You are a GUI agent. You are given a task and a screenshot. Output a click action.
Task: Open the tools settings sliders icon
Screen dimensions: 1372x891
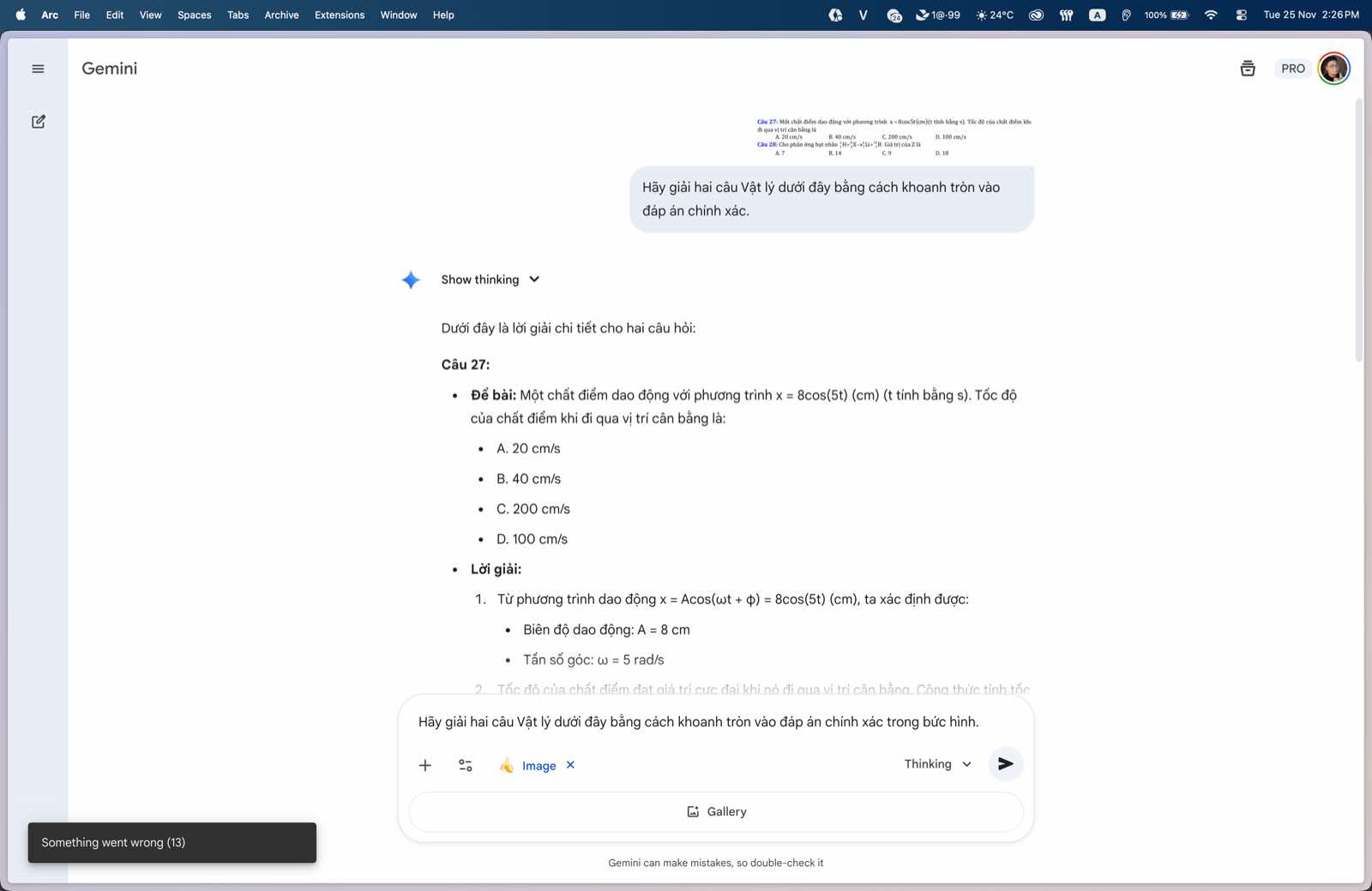(466, 765)
